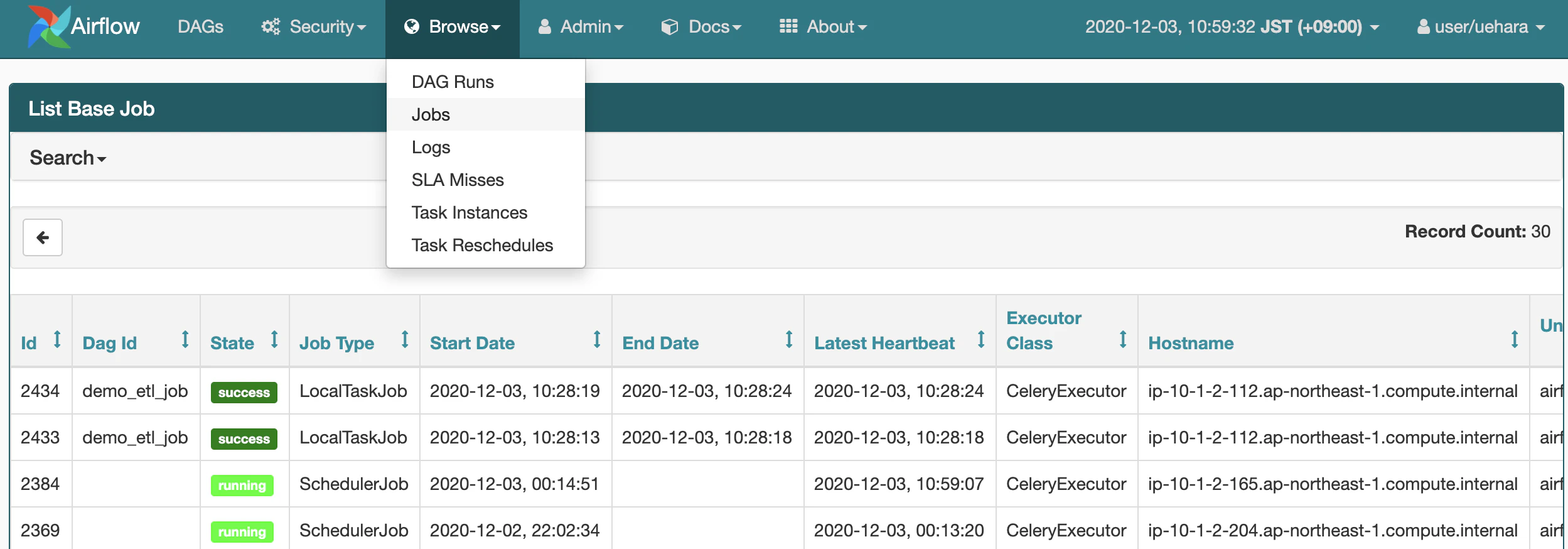Click the Airflow pinwheel logo
Viewport: 1568px width, 549px height.
pyautogui.click(x=48, y=26)
